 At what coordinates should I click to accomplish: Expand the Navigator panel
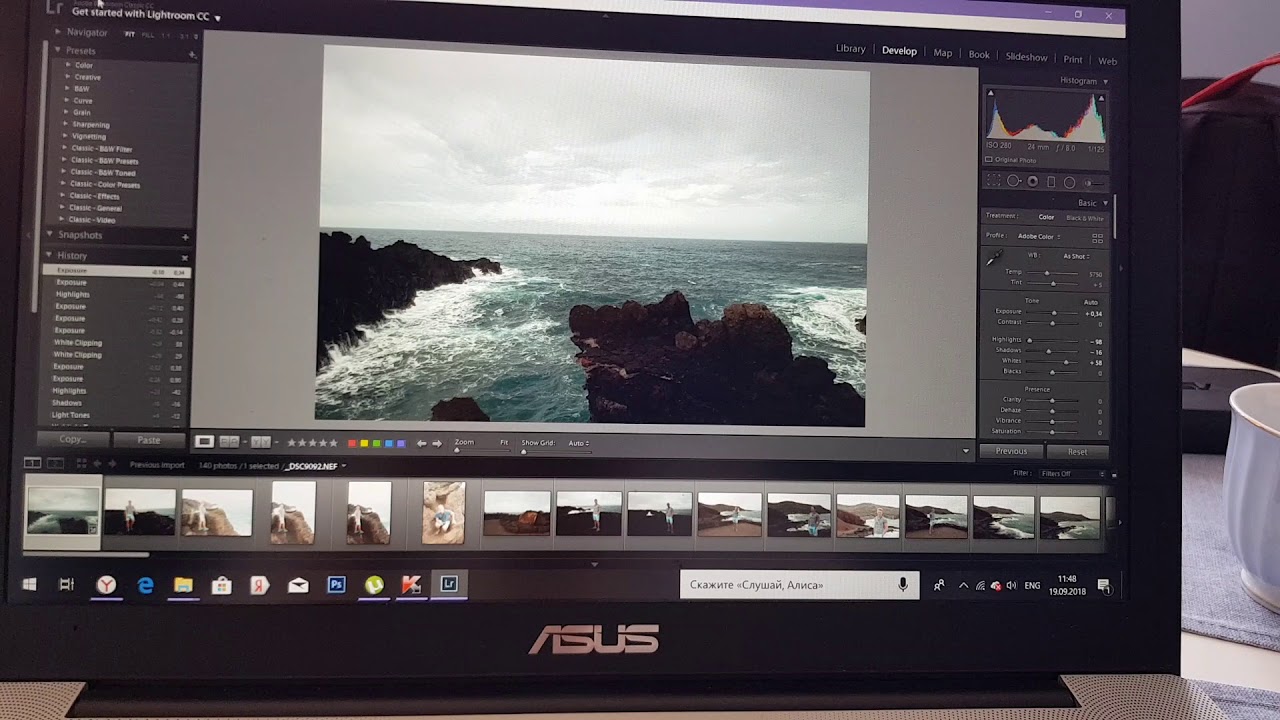[57, 32]
